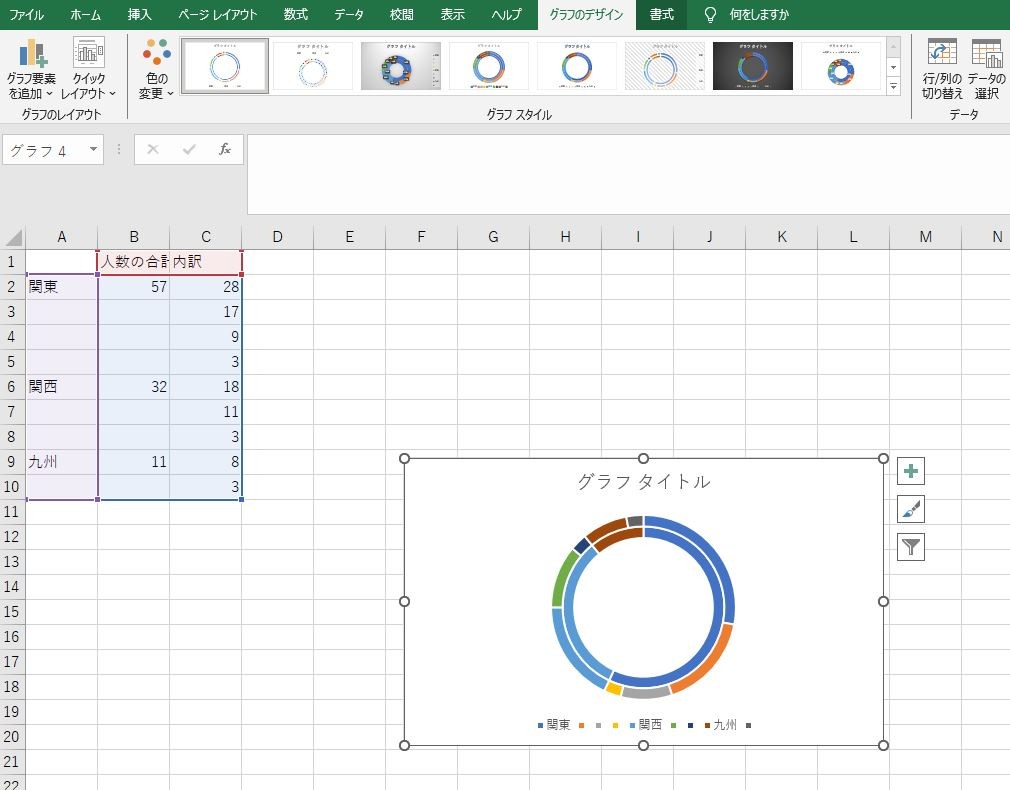Click the select-all corner of the worksheet

coord(13,237)
